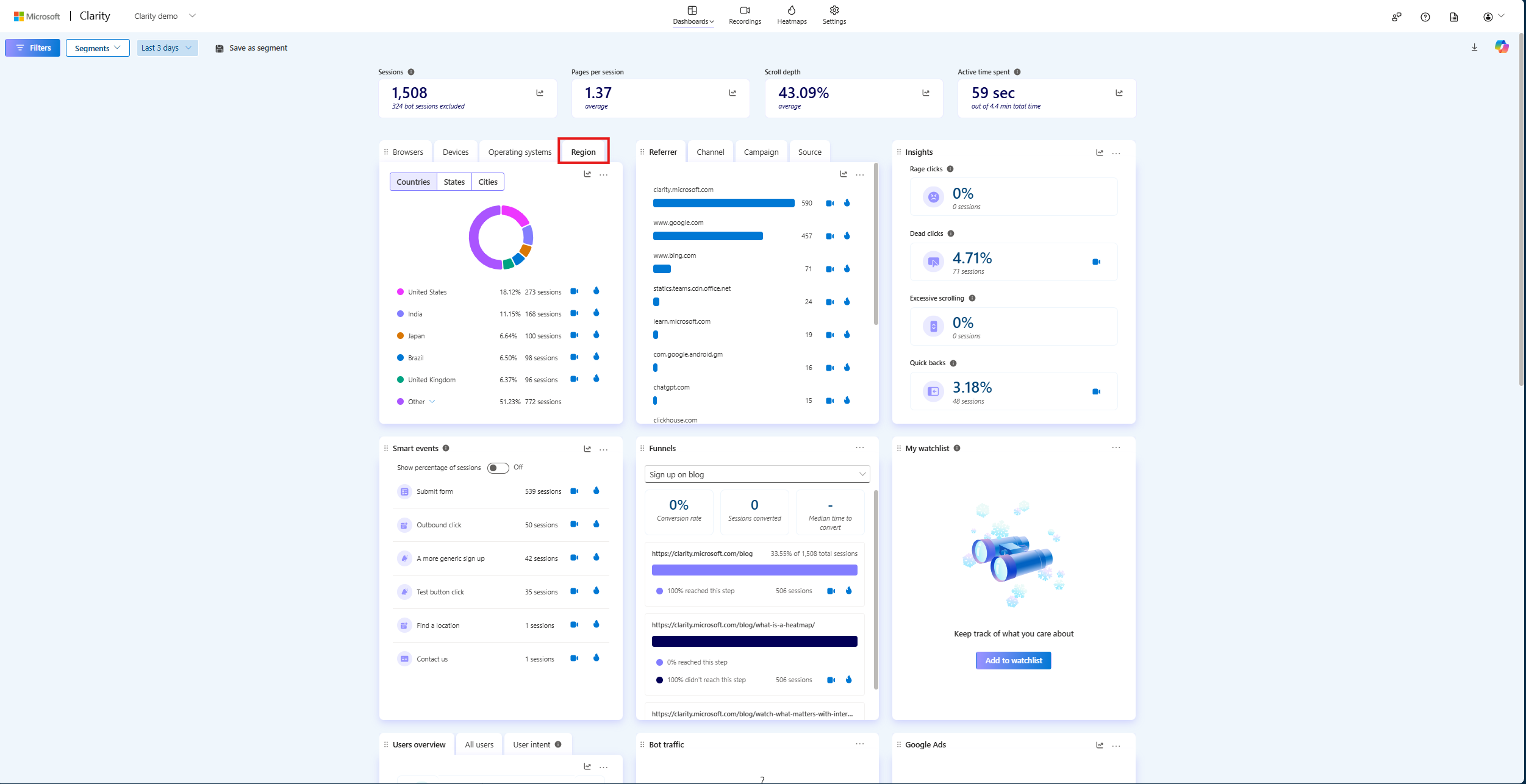Open Recordings from the top navigation
The width and height of the screenshot is (1526, 784).
[745, 15]
